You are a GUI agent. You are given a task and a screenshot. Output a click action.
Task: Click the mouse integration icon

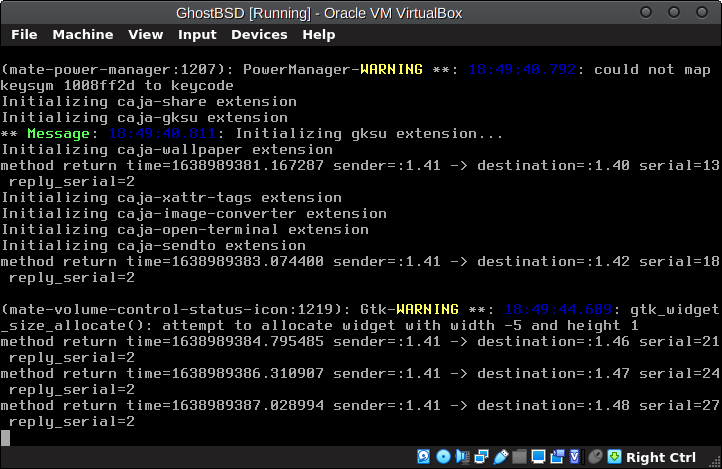click(595, 457)
